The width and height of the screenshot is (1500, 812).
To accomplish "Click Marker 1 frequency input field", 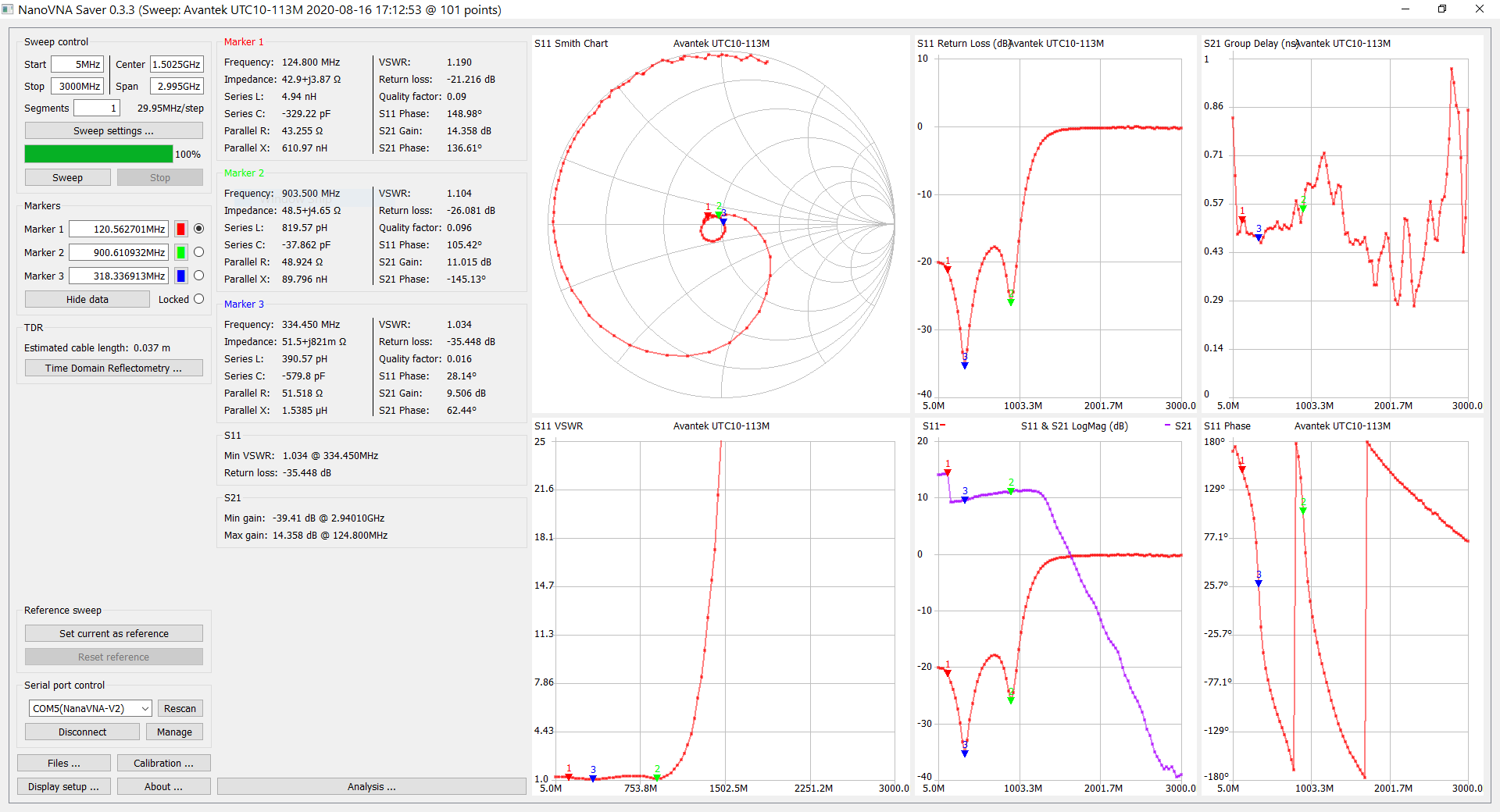I will 119,229.
